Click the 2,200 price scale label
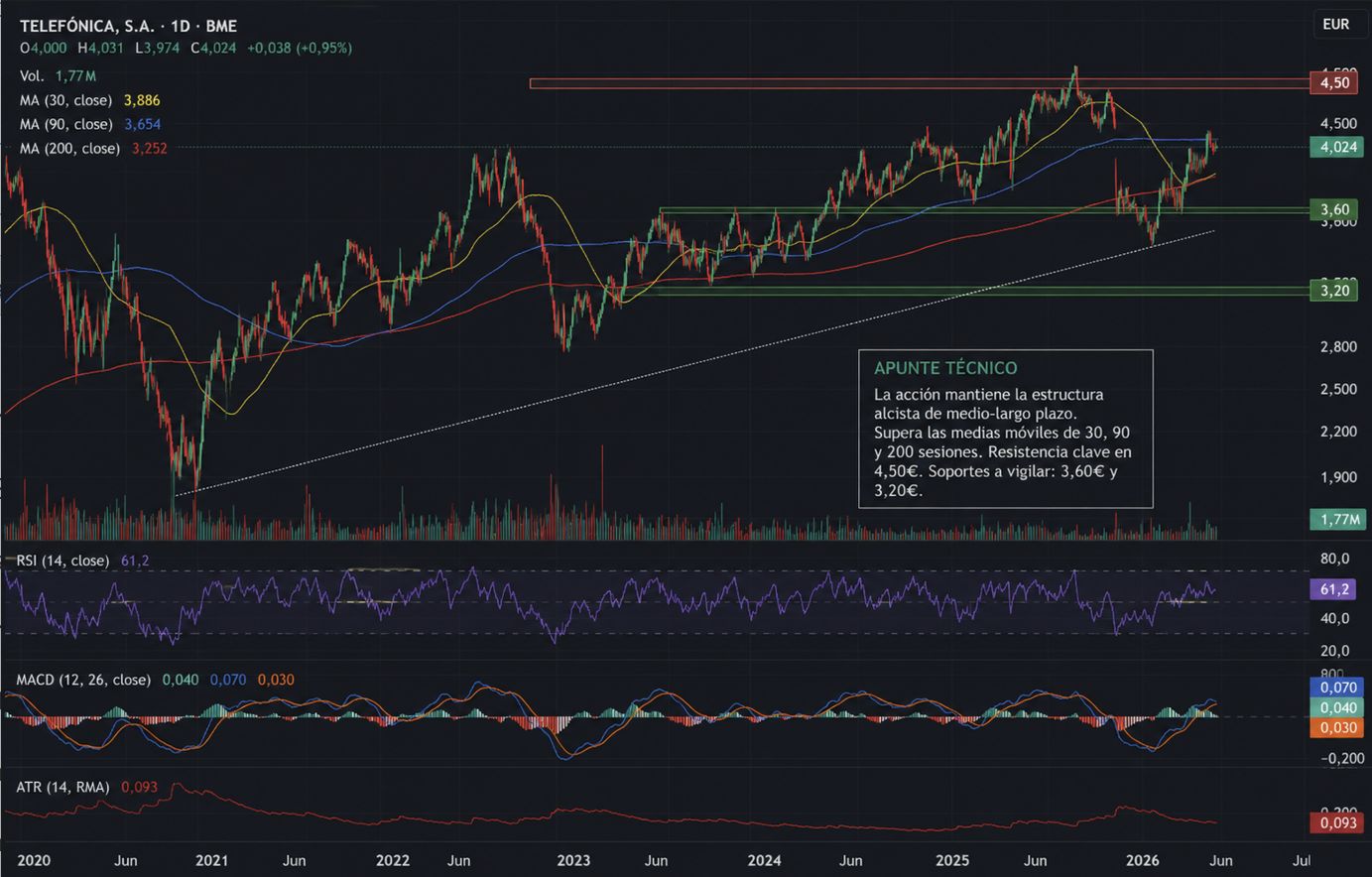1372x877 pixels. pos(1338,431)
